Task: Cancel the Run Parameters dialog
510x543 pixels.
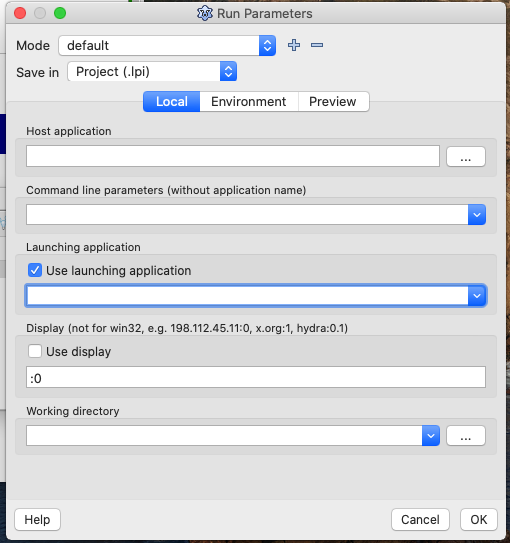Action: [420, 519]
